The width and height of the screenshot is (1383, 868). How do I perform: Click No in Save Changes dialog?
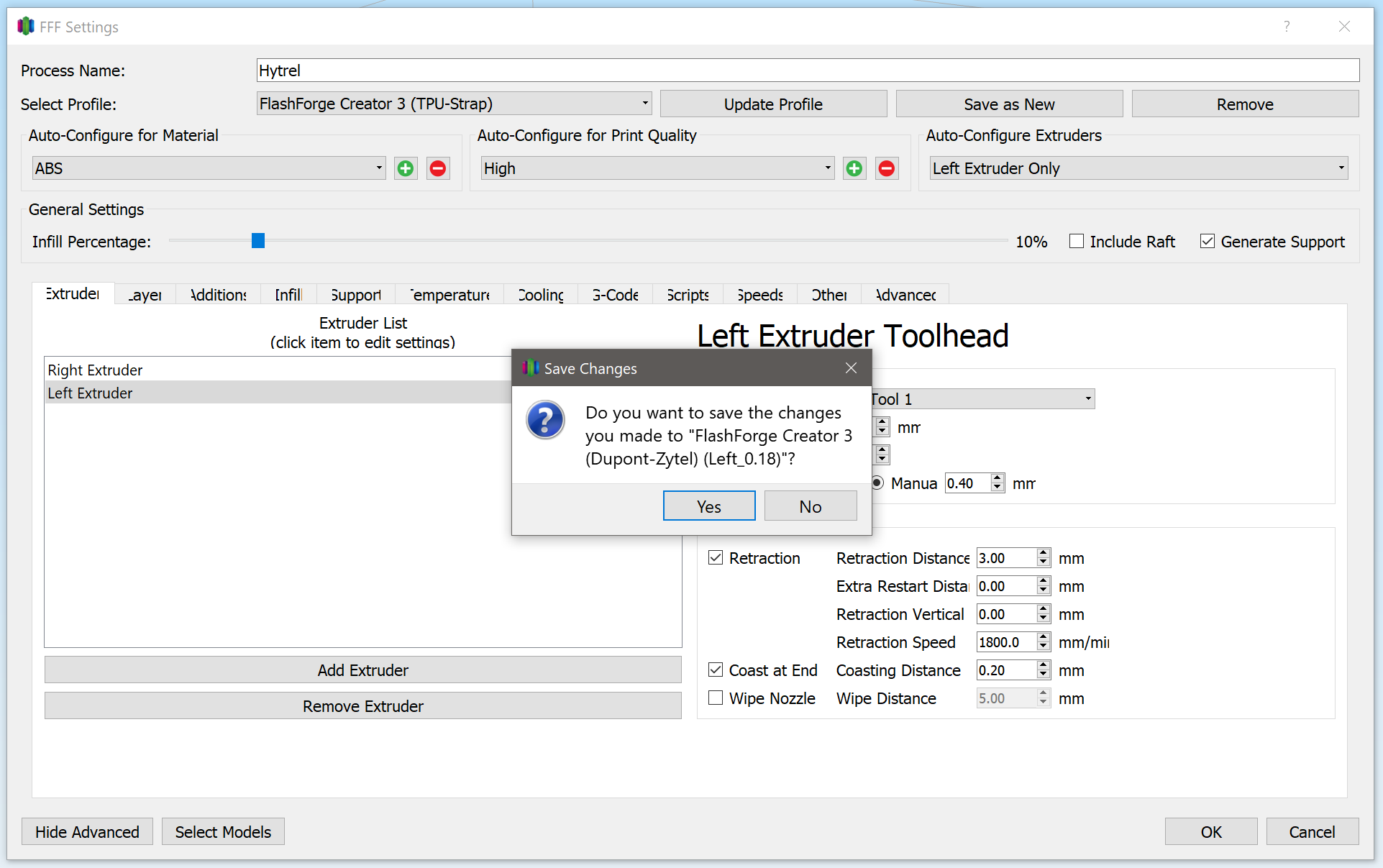(811, 506)
